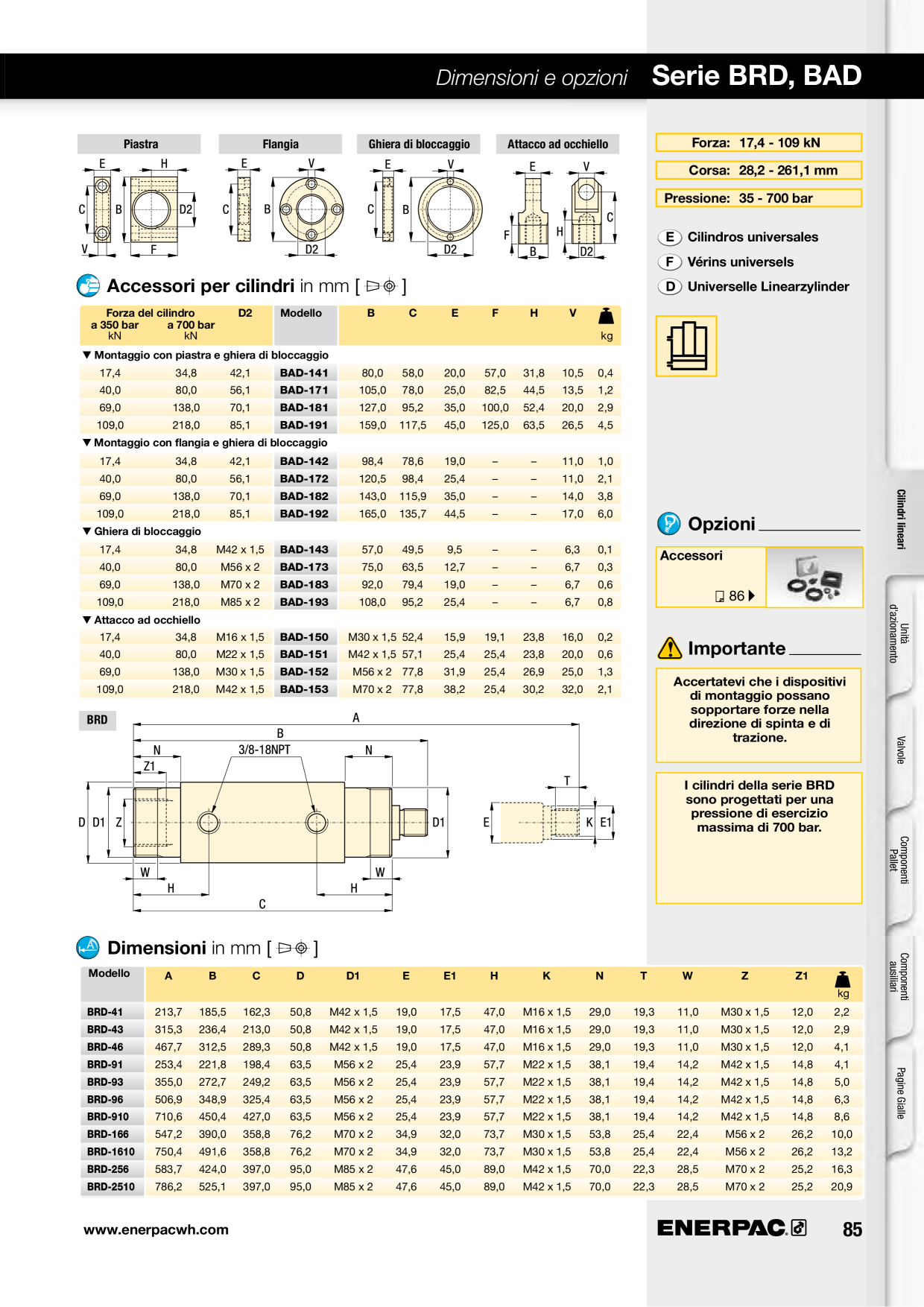Click the BRD-166 row label
The width and height of the screenshot is (924, 1307).
[x=108, y=1134]
